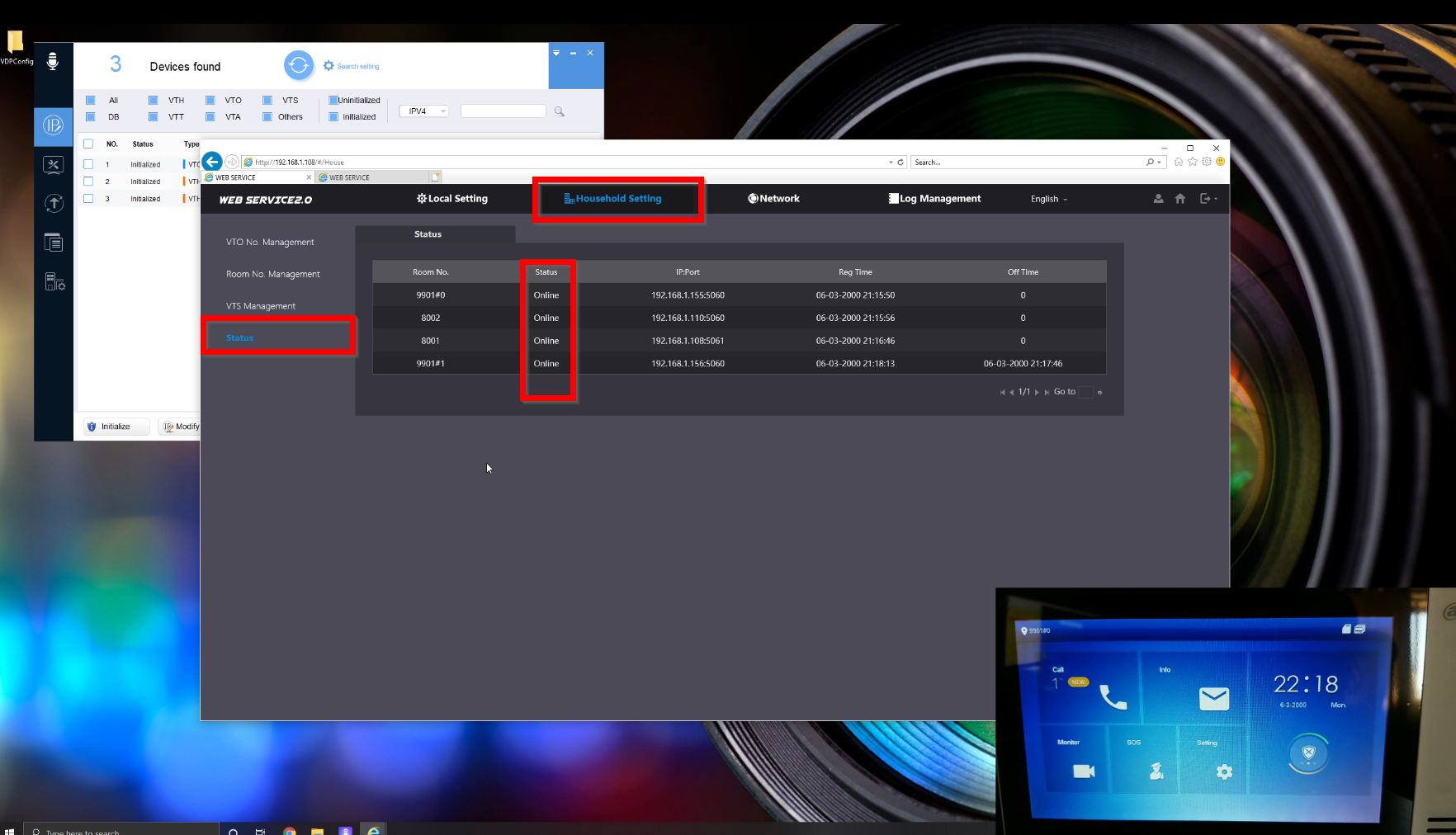Open the list panel icon in VDPConfig sidebar
The height and width of the screenshot is (835, 1456).
pos(53,243)
